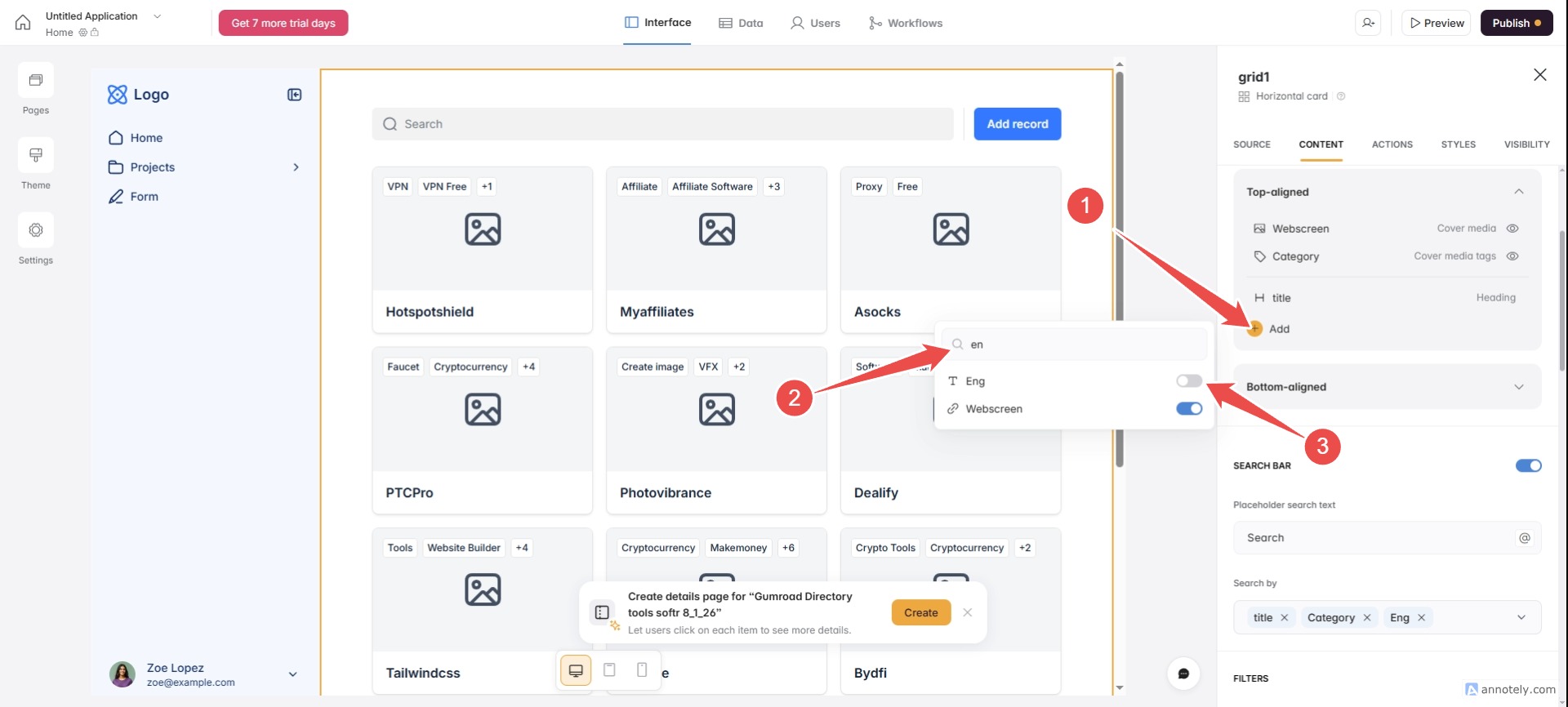
Task: Enable the Eng field toggle
Action: coord(1189,381)
